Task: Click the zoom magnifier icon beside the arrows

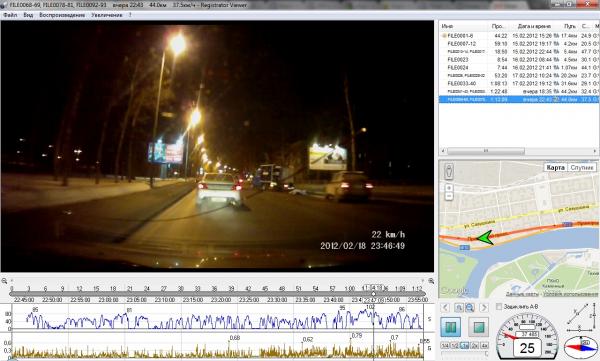Action: (x=470, y=307)
